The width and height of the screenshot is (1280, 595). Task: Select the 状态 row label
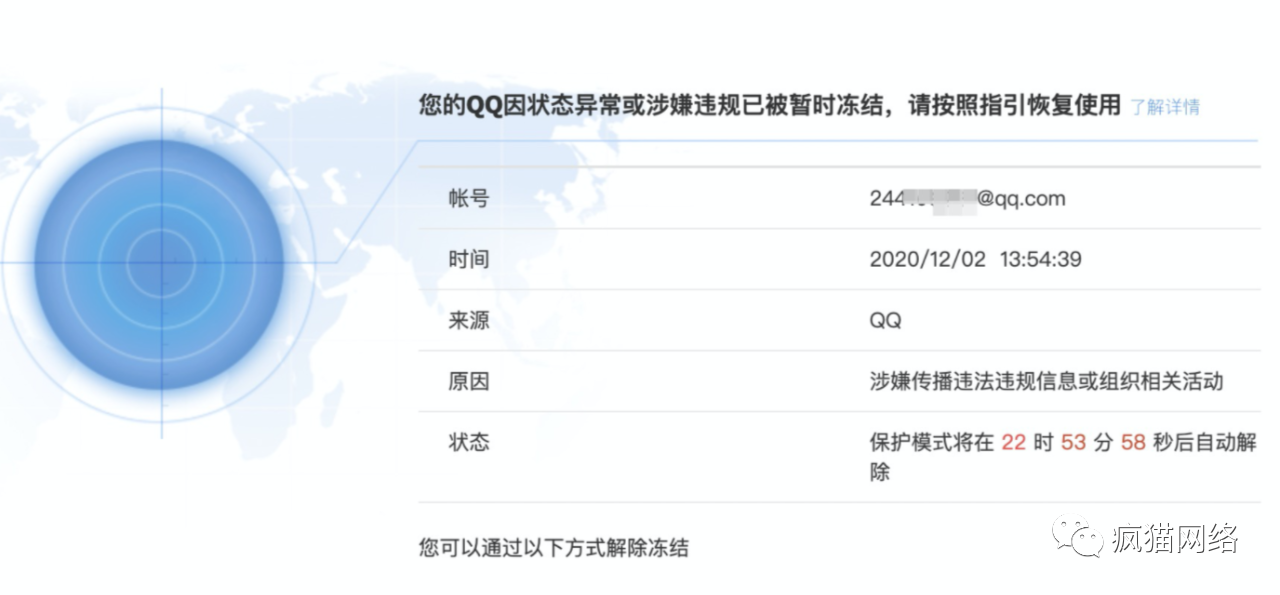pyautogui.click(x=469, y=442)
